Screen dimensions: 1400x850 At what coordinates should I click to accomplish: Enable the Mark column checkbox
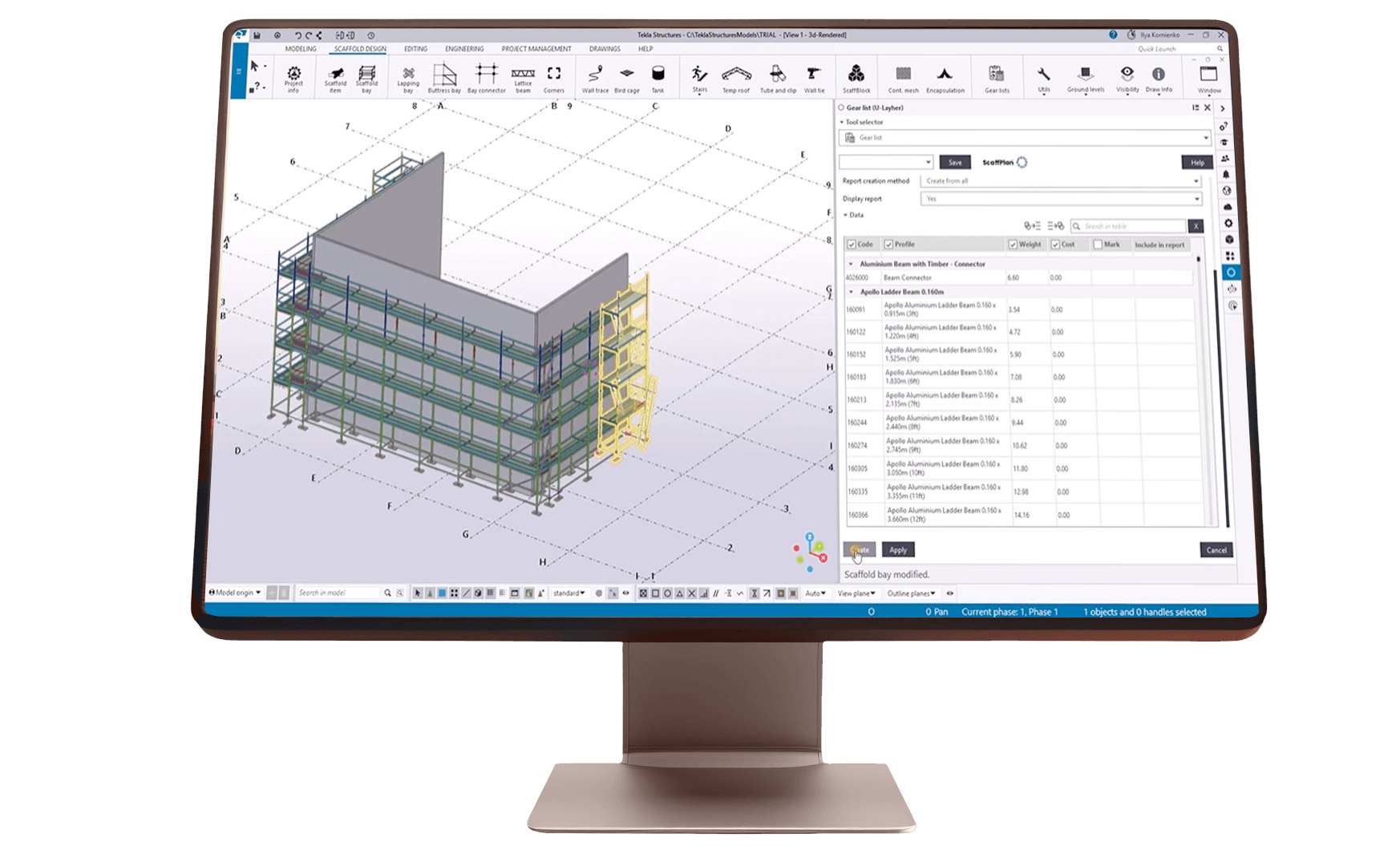[x=1098, y=245]
